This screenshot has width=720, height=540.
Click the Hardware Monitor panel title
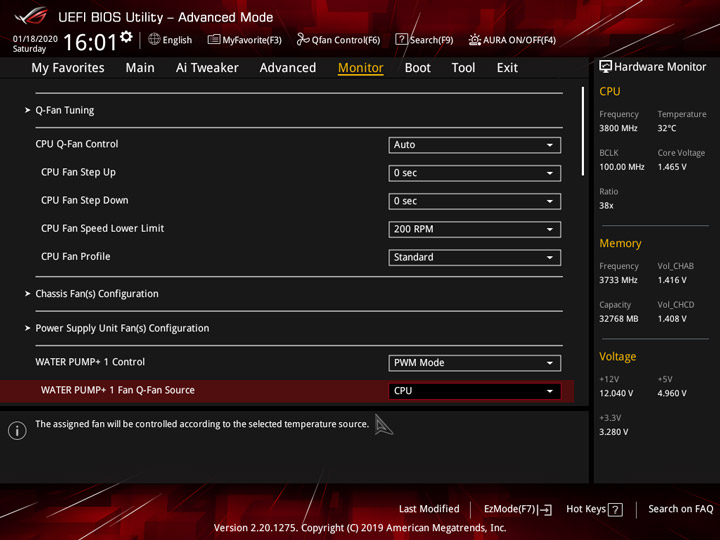click(660, 67)
